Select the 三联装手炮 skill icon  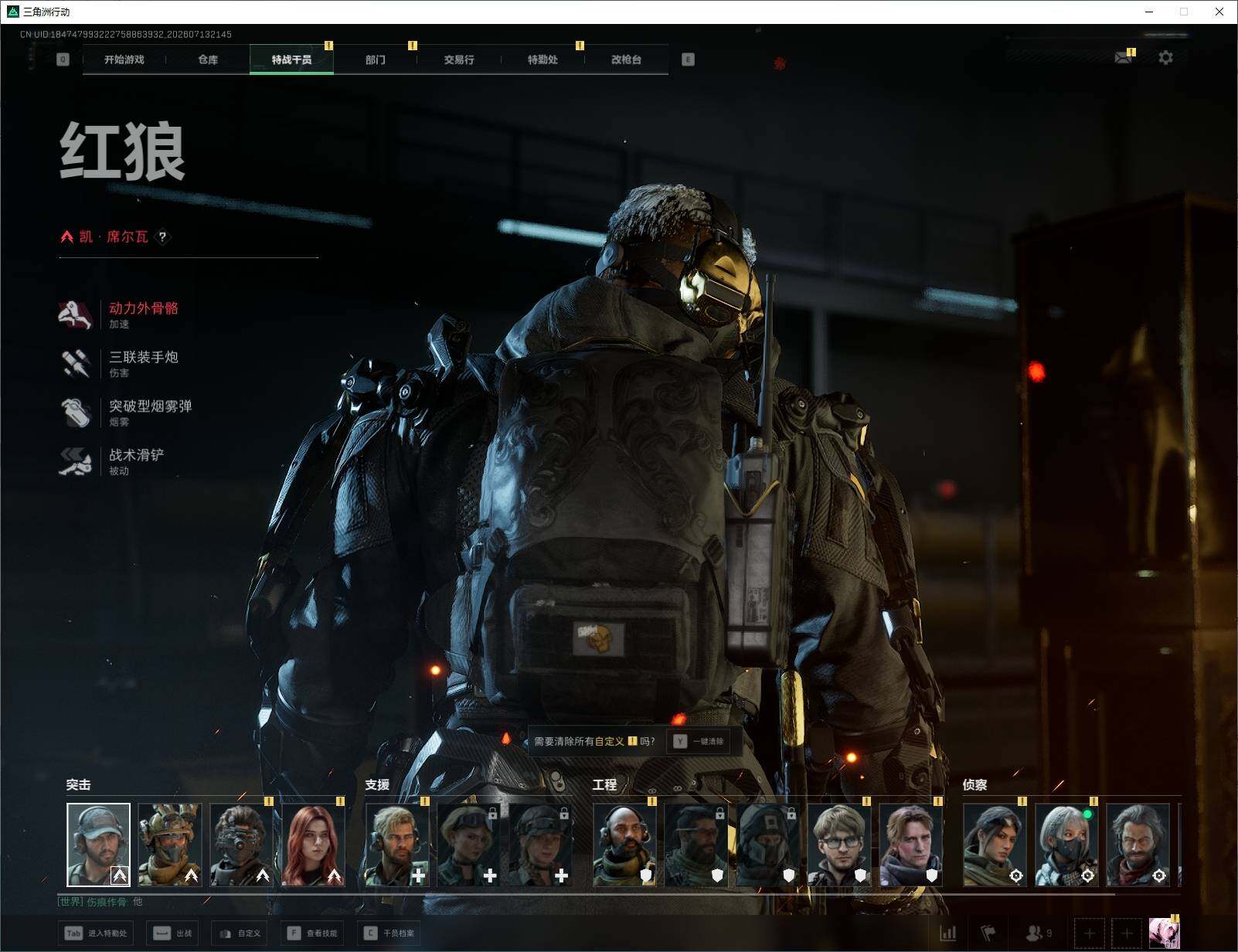(x=76, y=363)
